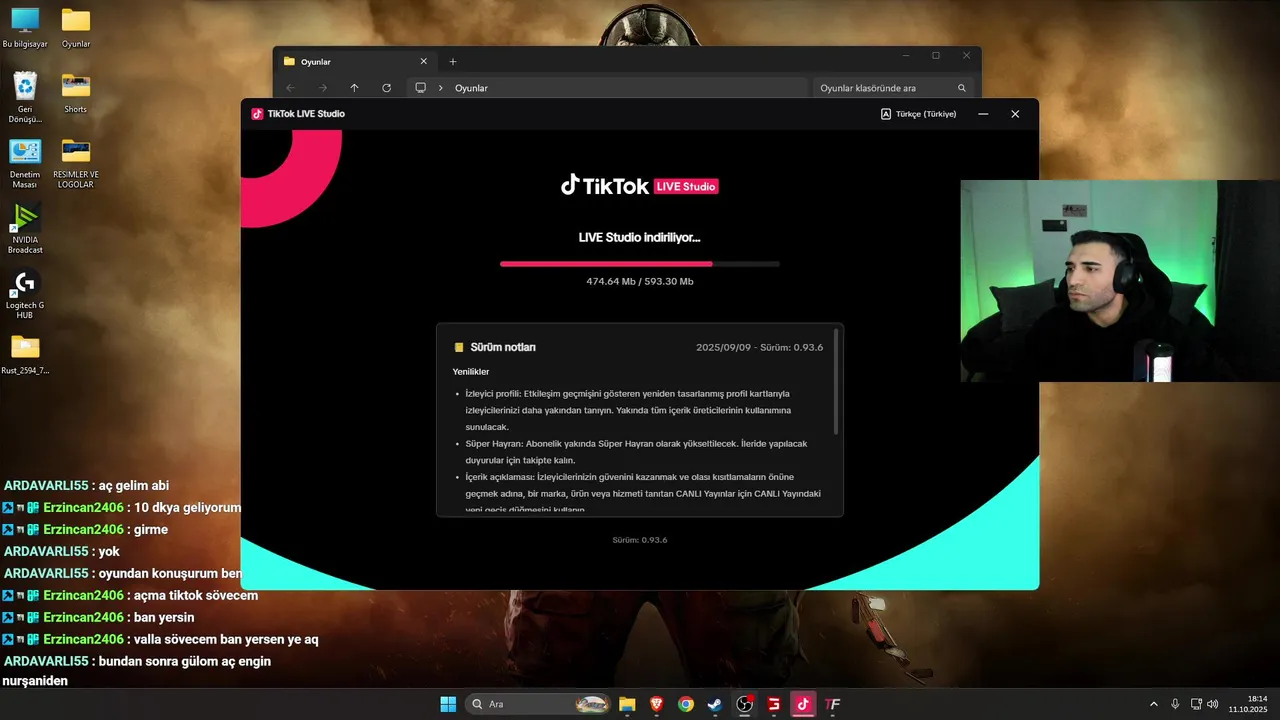The height and width of the screenshot is (720, 1280).
Task: Click the taskbar search box Ara
Action: [536, 704]
